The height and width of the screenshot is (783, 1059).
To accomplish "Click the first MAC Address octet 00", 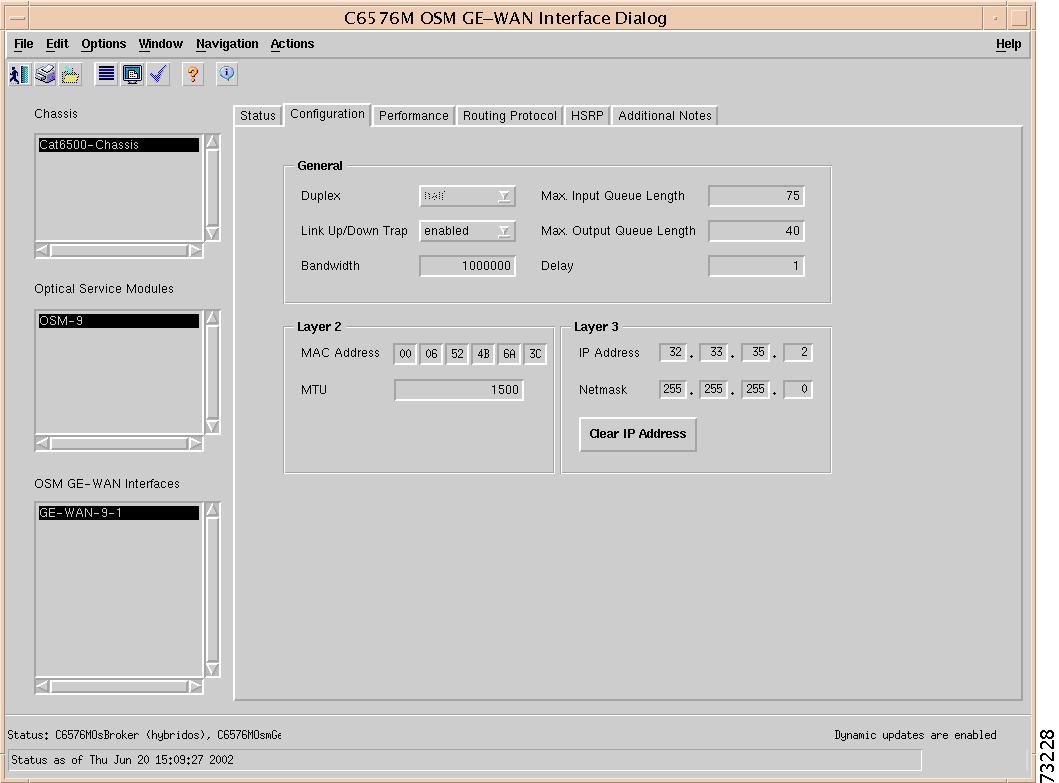I will pos(405,353).
